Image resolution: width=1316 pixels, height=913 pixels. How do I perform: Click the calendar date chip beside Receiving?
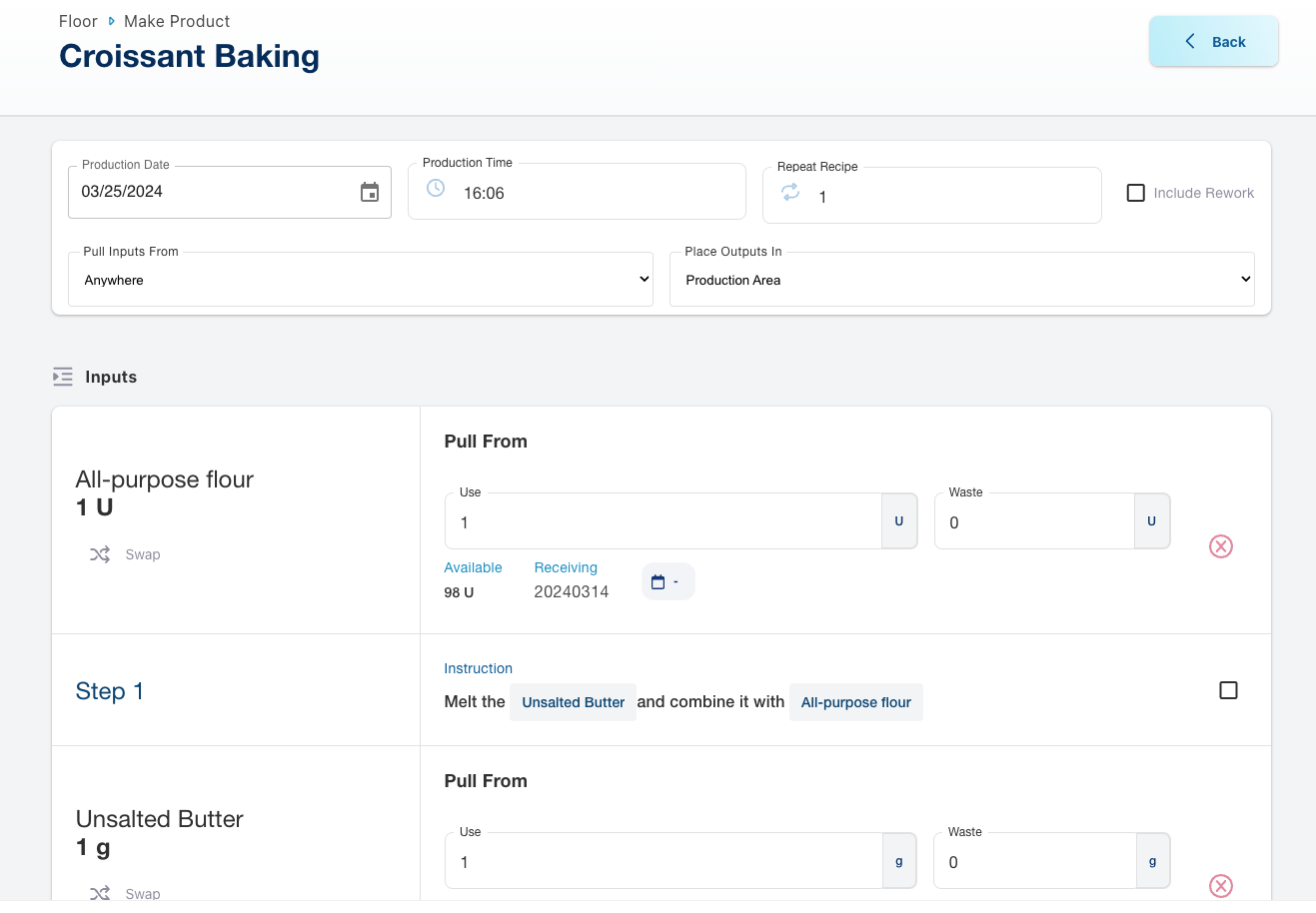(666, 581)
